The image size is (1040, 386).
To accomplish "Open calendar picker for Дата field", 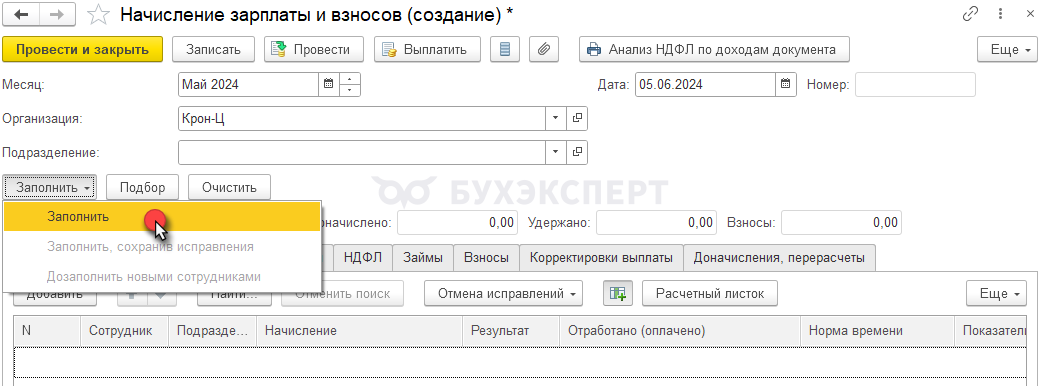I will [785, 84].
